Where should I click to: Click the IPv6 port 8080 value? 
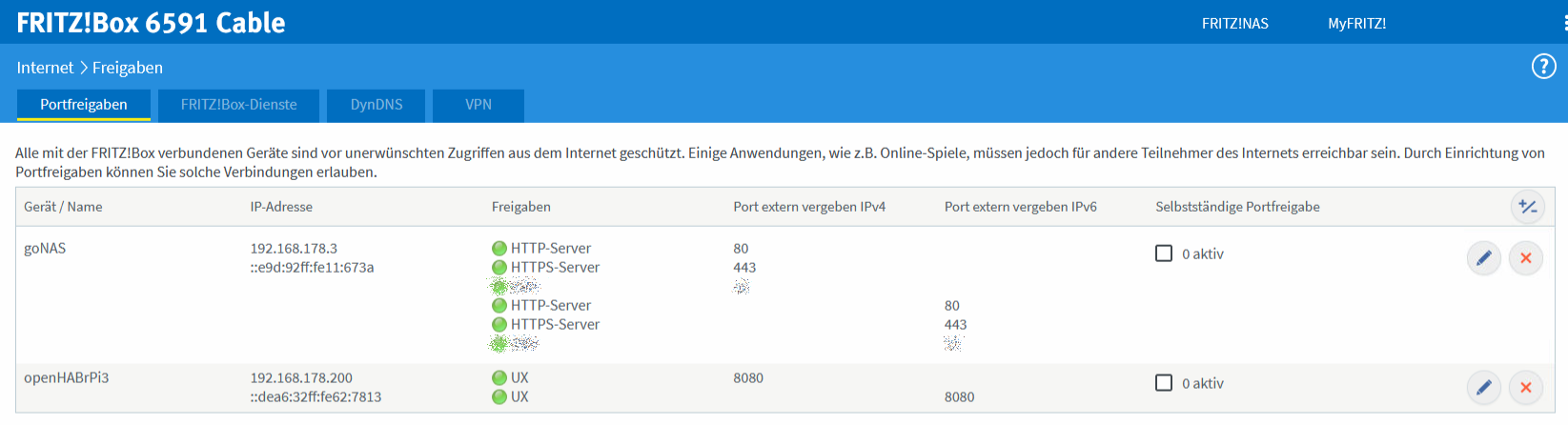click(960, 397)
